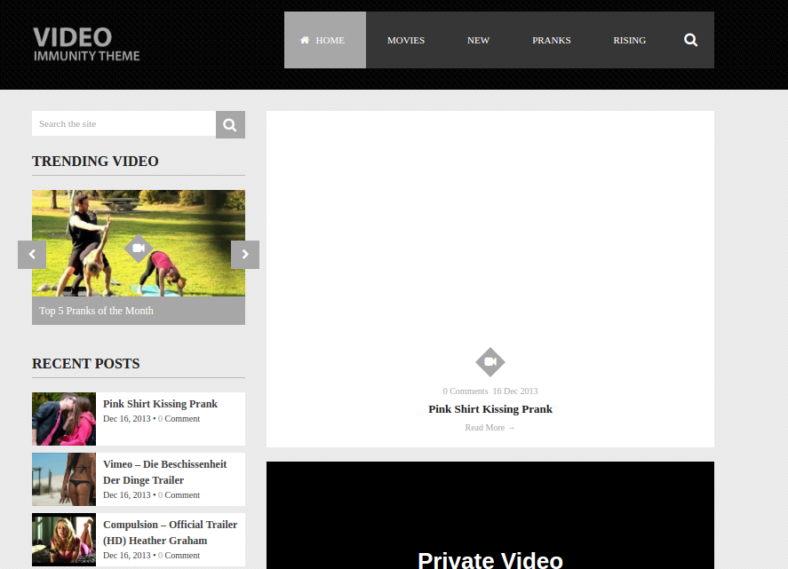Open the Movies menu item
Image resolution: width=788 pixels, height=569 pixels.
(406, 40)
